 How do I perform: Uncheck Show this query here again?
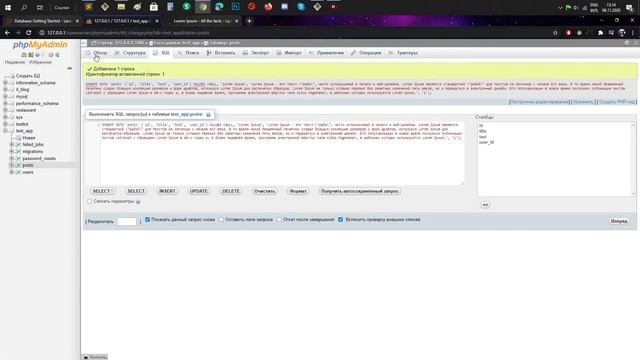pos(147,220)
